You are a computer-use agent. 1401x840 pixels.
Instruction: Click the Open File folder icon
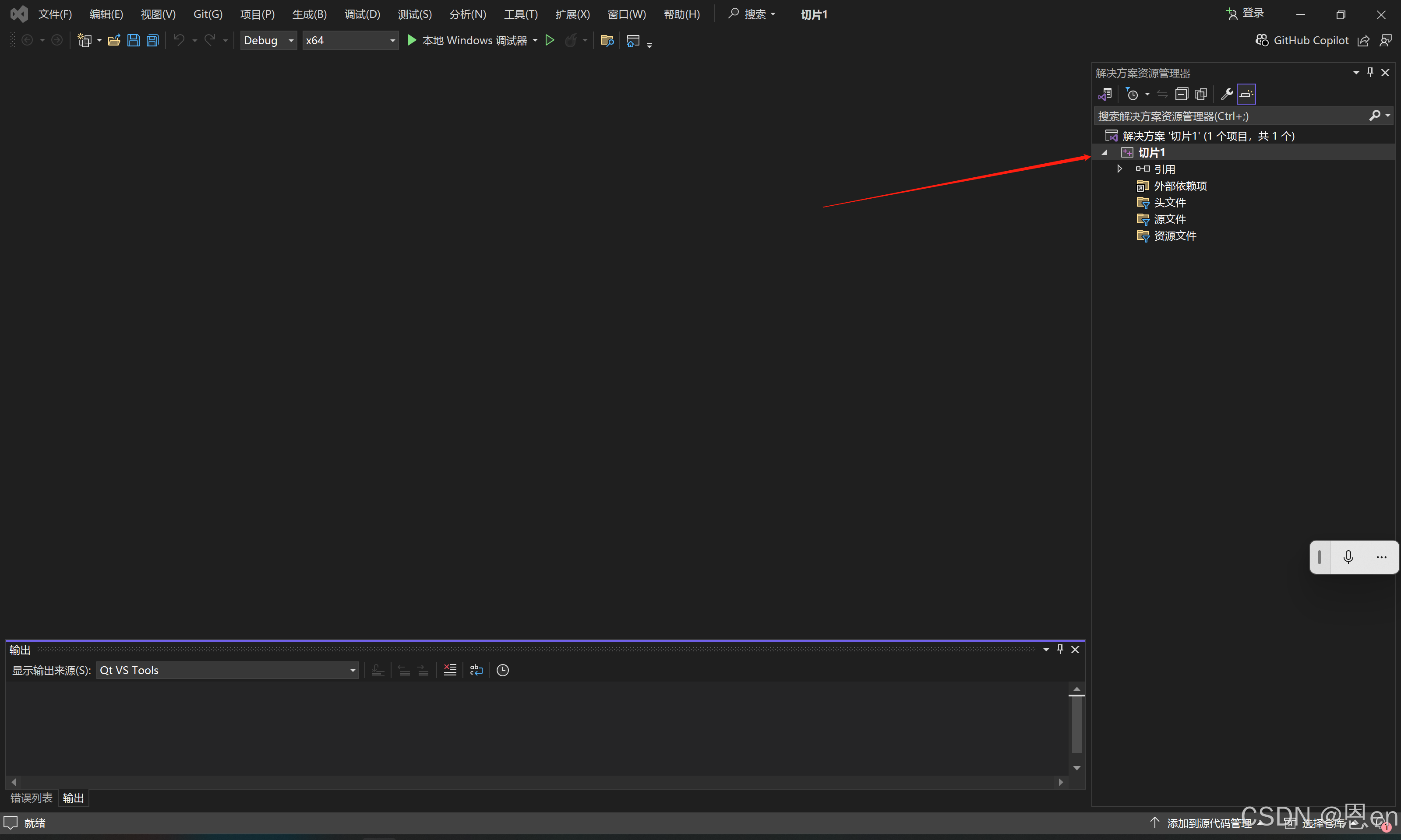(114, 40)
